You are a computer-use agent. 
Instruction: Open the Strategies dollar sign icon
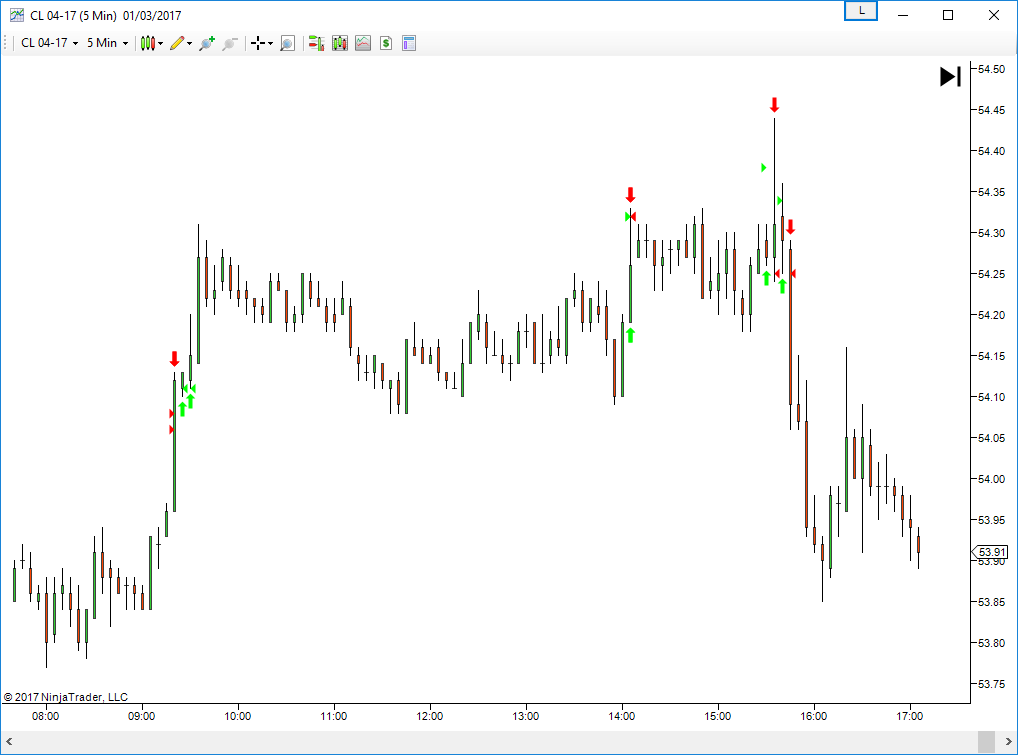coord(386,43)
